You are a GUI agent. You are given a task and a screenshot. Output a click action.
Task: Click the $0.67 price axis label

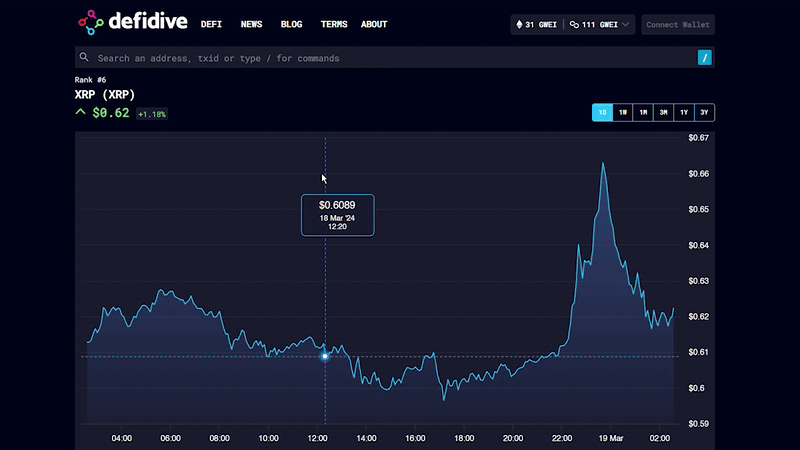coord(698,138)
